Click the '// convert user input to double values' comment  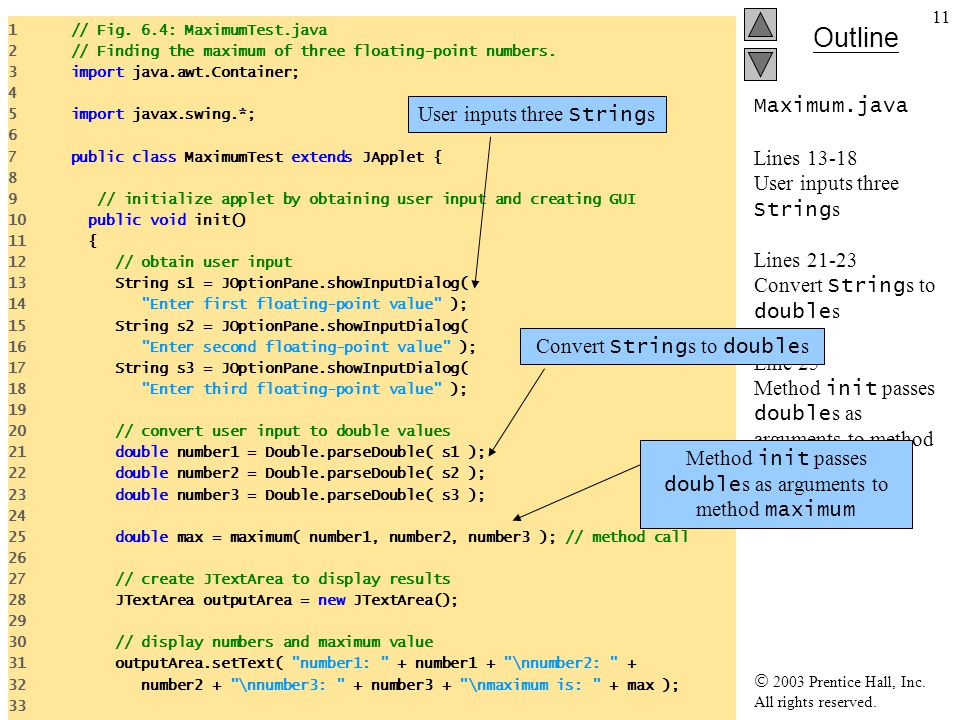282,431
